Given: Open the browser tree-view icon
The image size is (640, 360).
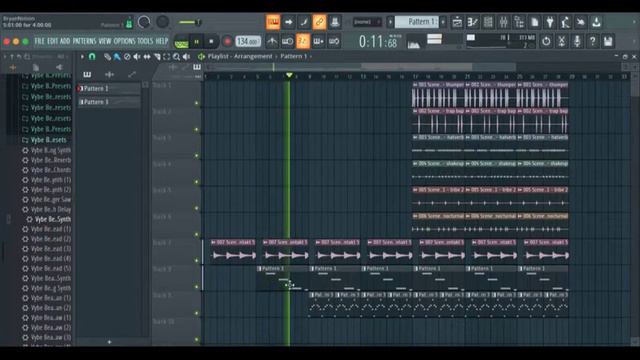Looking at the screenshot, I should pos(519,22).
